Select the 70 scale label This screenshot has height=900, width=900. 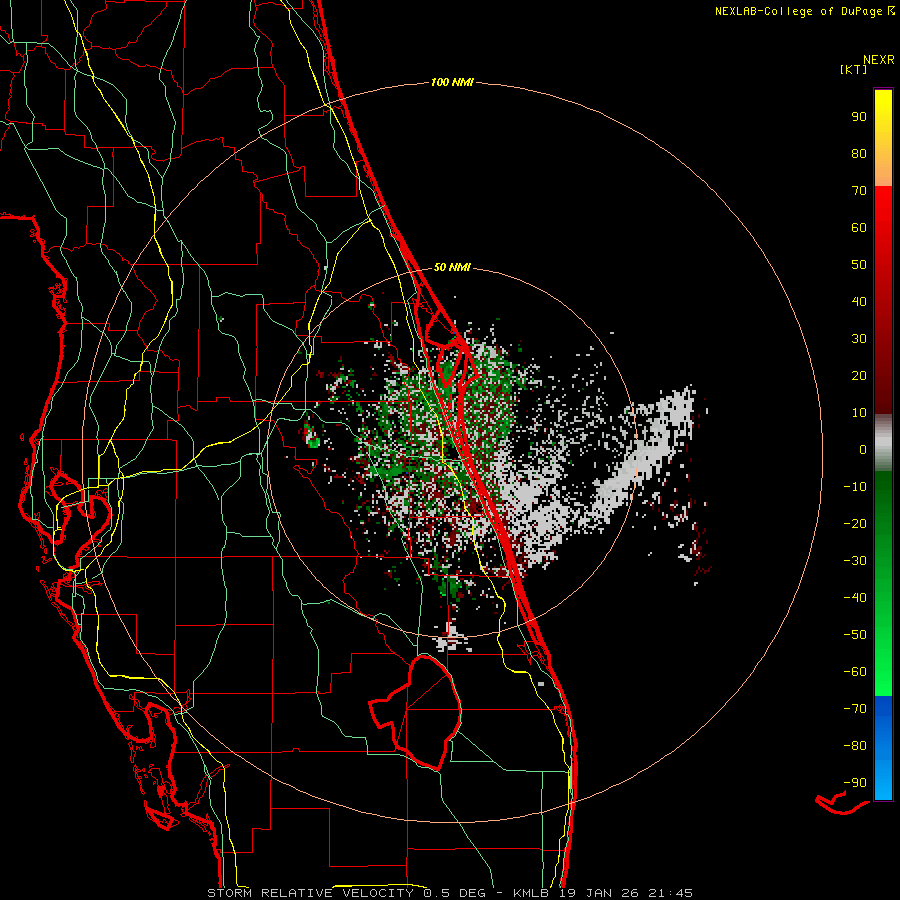pos(859,191)
